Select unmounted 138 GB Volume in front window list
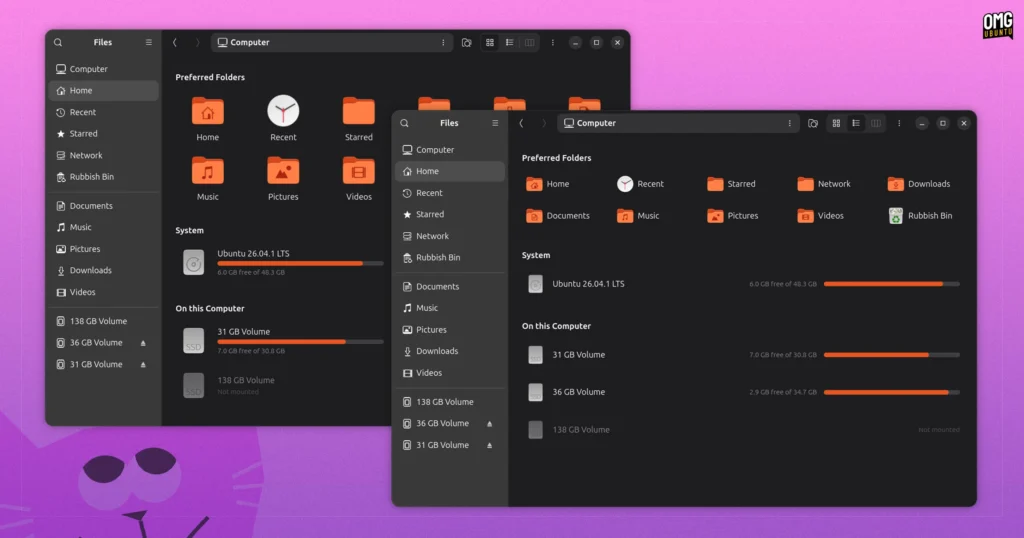This screenshot has width=1024, height=538. tap(743, 430)
